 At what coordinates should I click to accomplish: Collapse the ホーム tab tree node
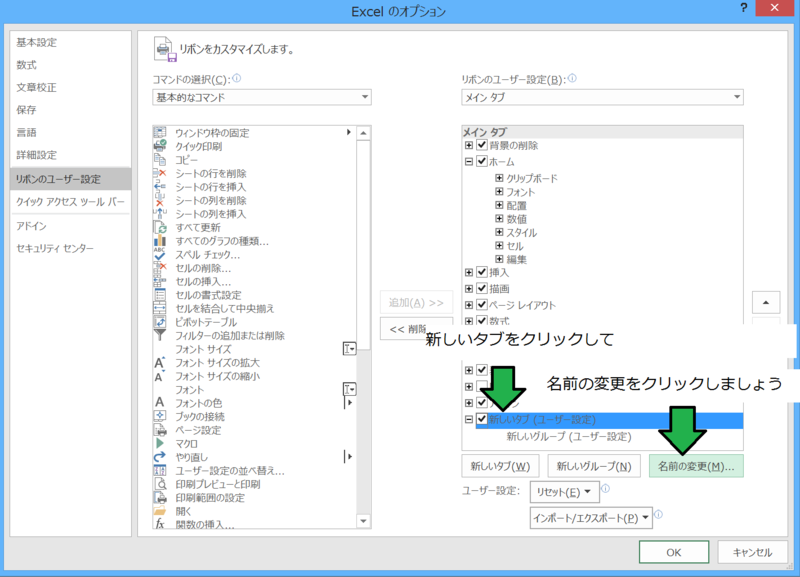tap(469, 161)
